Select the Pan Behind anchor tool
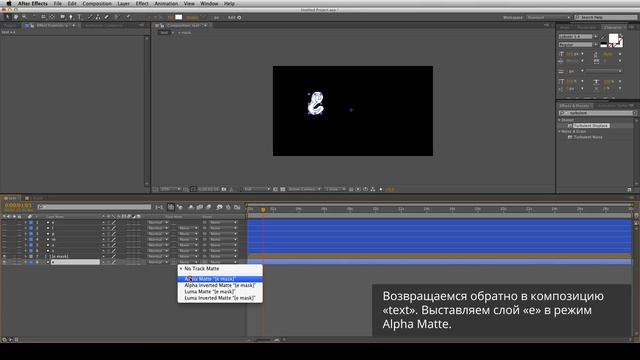The image size is (640, 360). [x=52, y=17]
